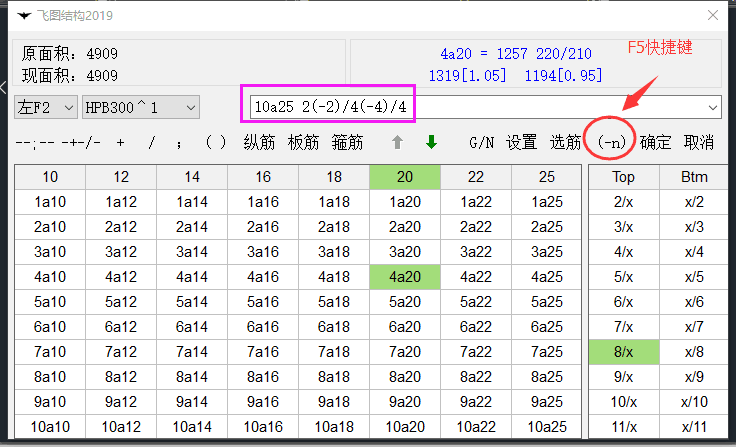Viewport: 736px width, 447px height.
Task: Select the x/2 Btm cell
Action: click(694, 202)
